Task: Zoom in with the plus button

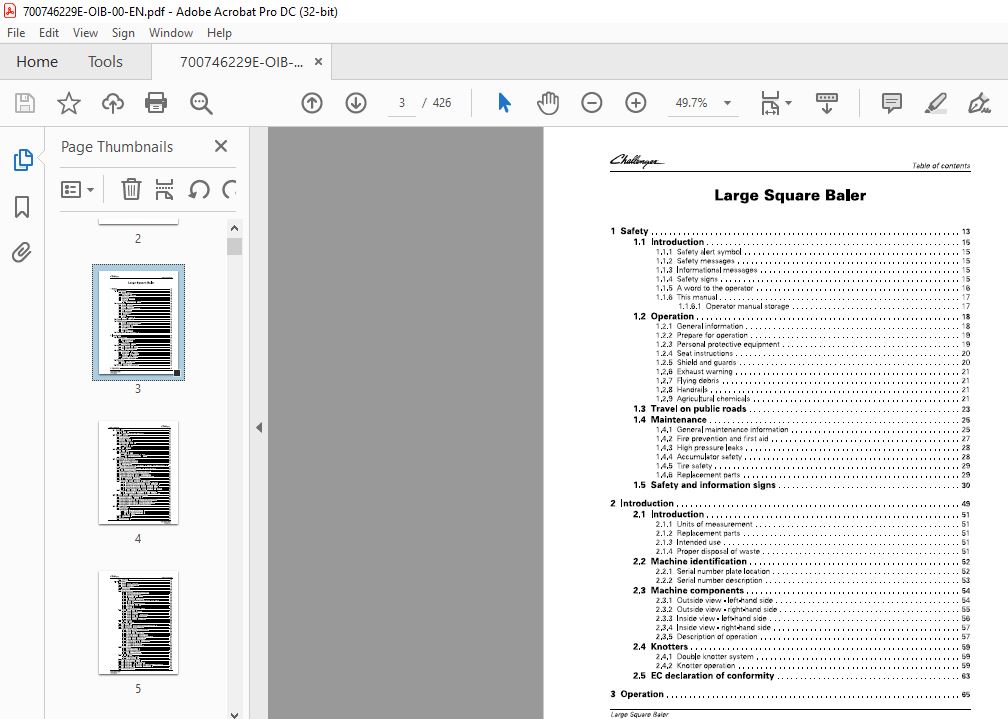Action: point(636,103)
